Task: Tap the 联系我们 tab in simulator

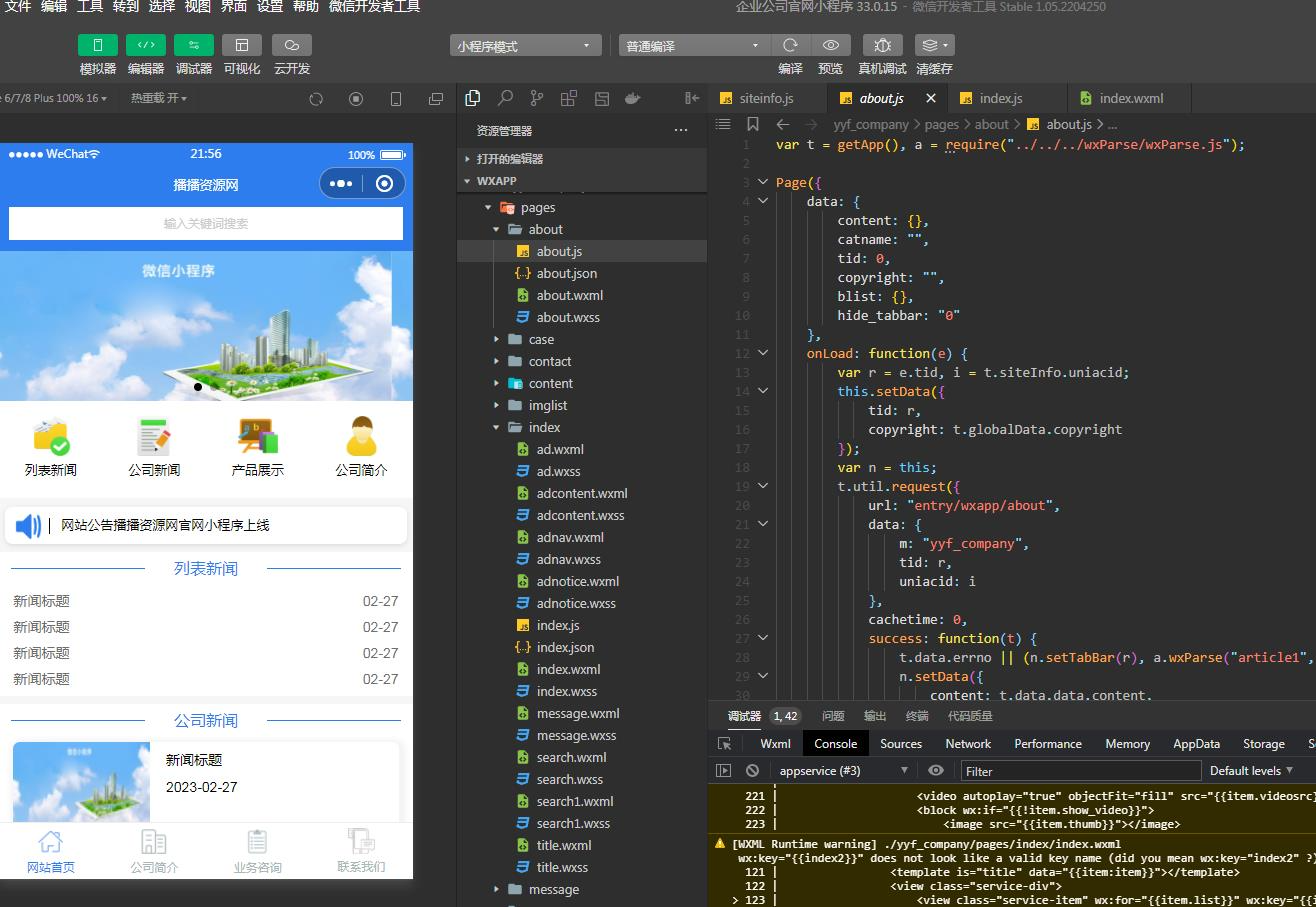Action: [x=361, y=851]
